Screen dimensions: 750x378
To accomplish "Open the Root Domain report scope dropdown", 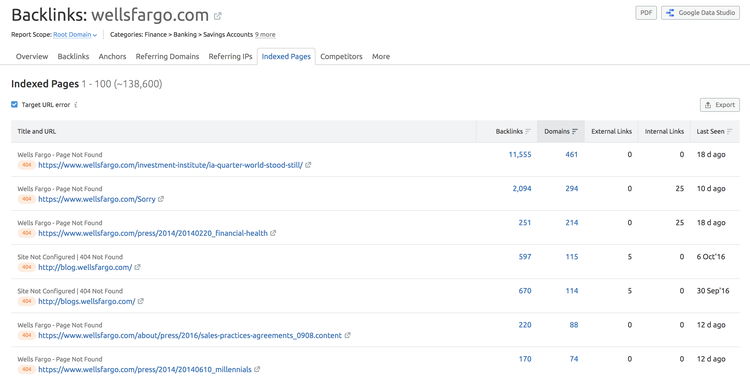I will point(75,34).
